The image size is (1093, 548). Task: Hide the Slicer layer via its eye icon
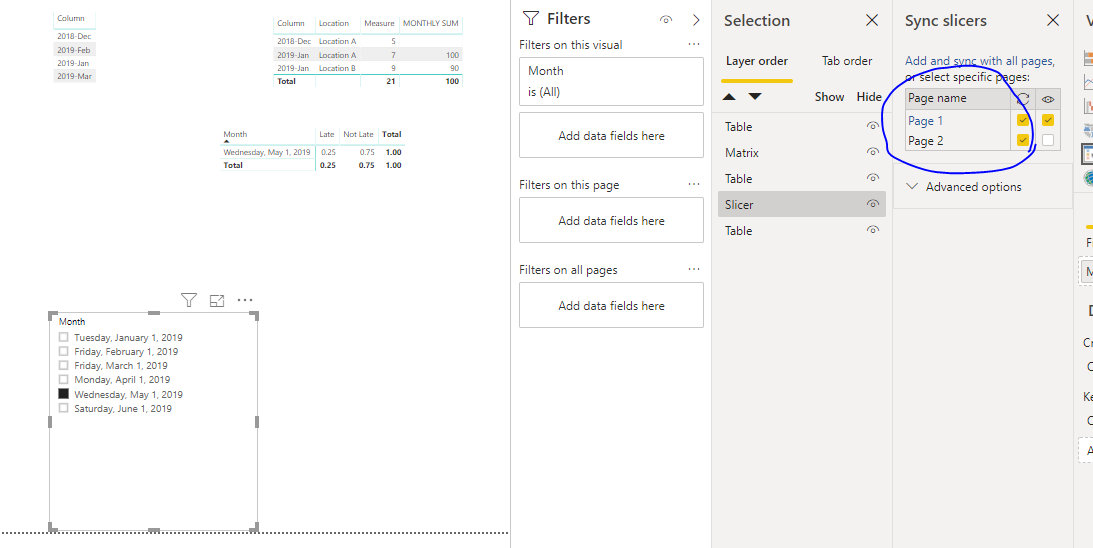(872, 204)
